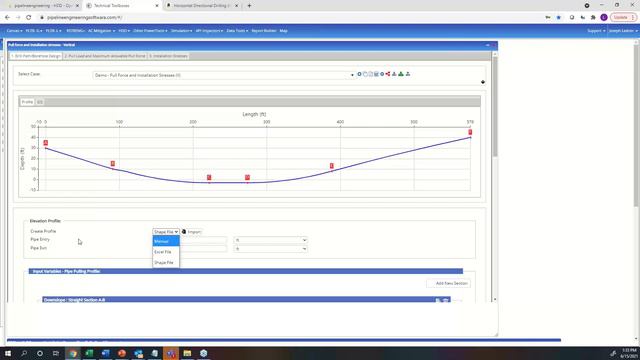Open a new browser tab with plus icon

(x=249, y=6)
